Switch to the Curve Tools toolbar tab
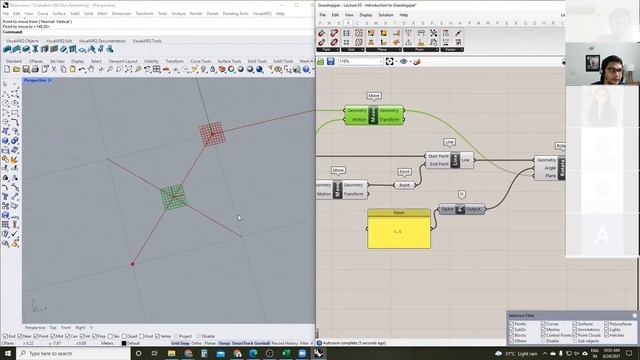640x360 pixels. click(x=200, y=61)
